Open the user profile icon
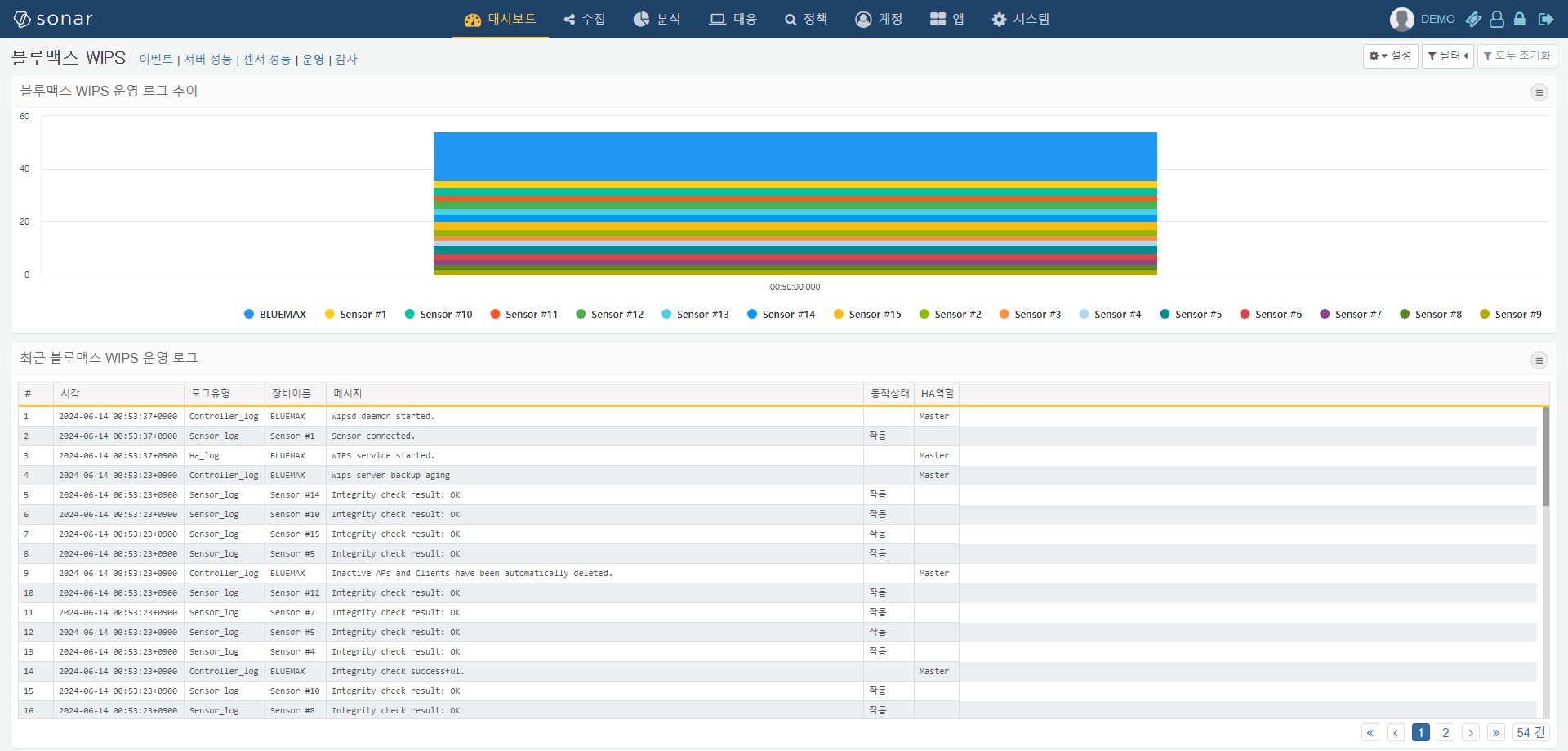The image size is (1568, 751). click(1497, 19)
